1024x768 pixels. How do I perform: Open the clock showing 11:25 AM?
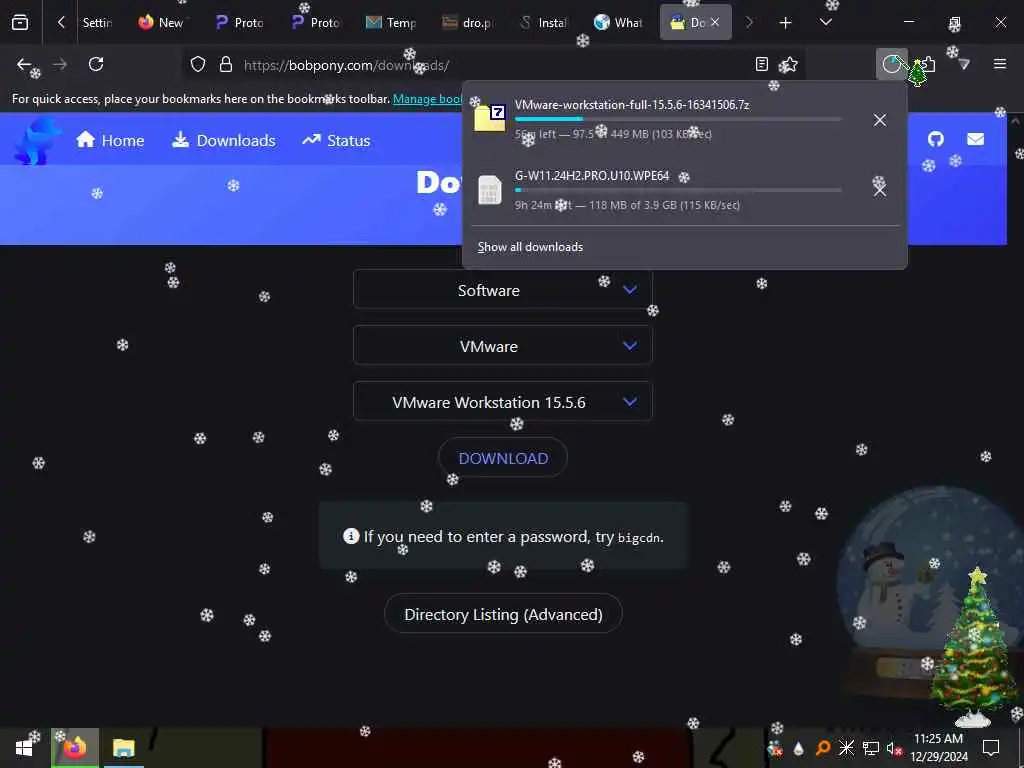click(939, 748)
